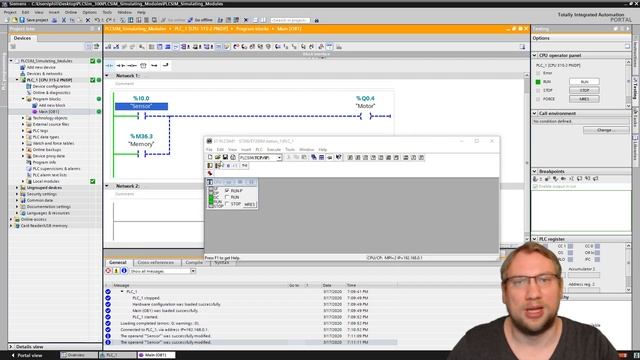The width and height of the screenshot is (640, 360).
Task: Collapse Network 2 in the editor
Action: click(107, 186)
